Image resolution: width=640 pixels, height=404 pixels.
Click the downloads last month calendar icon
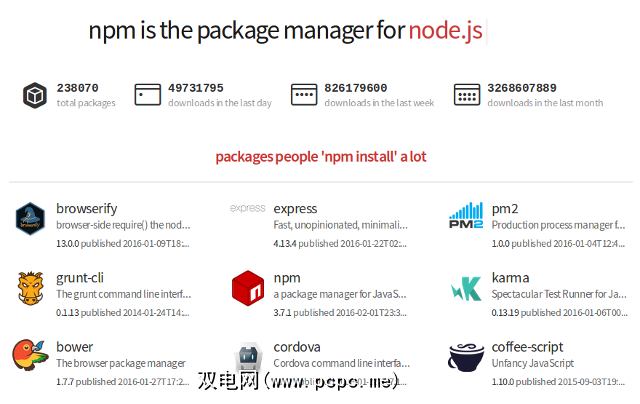coord(466,95)
